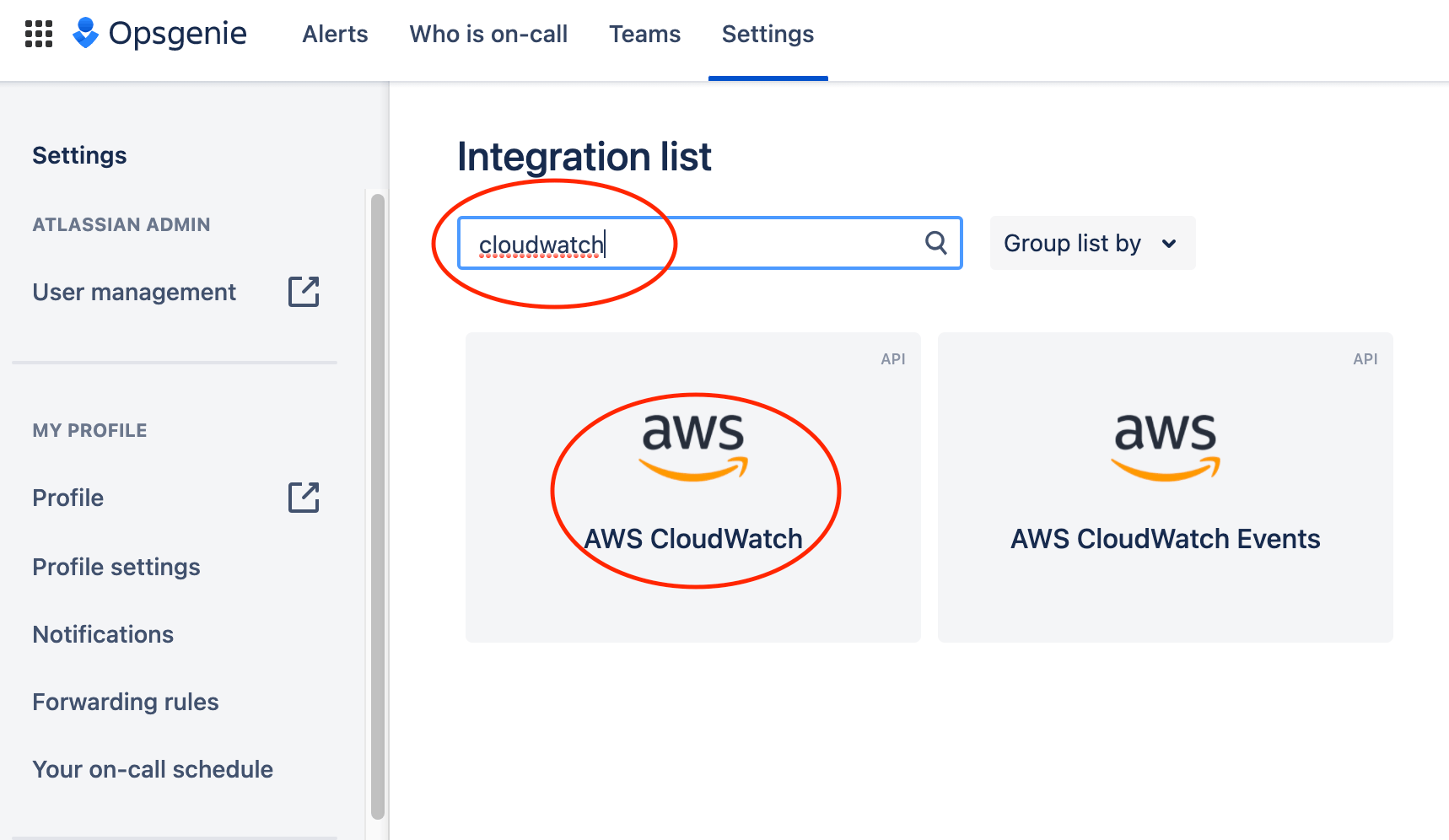Open the Atlassian app switcher grid

(38, 34)
